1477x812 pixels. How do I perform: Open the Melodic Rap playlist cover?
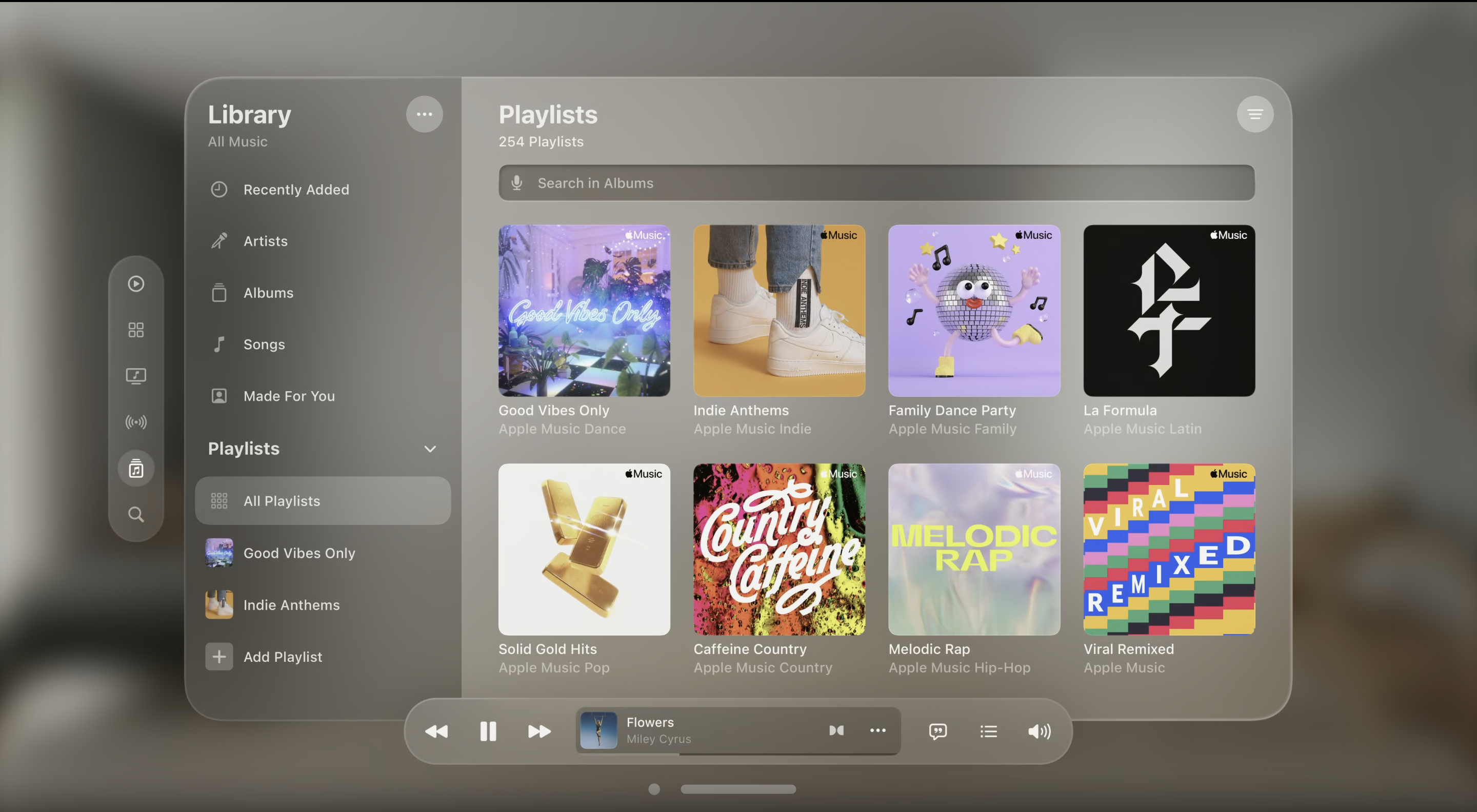pos(974,550)
